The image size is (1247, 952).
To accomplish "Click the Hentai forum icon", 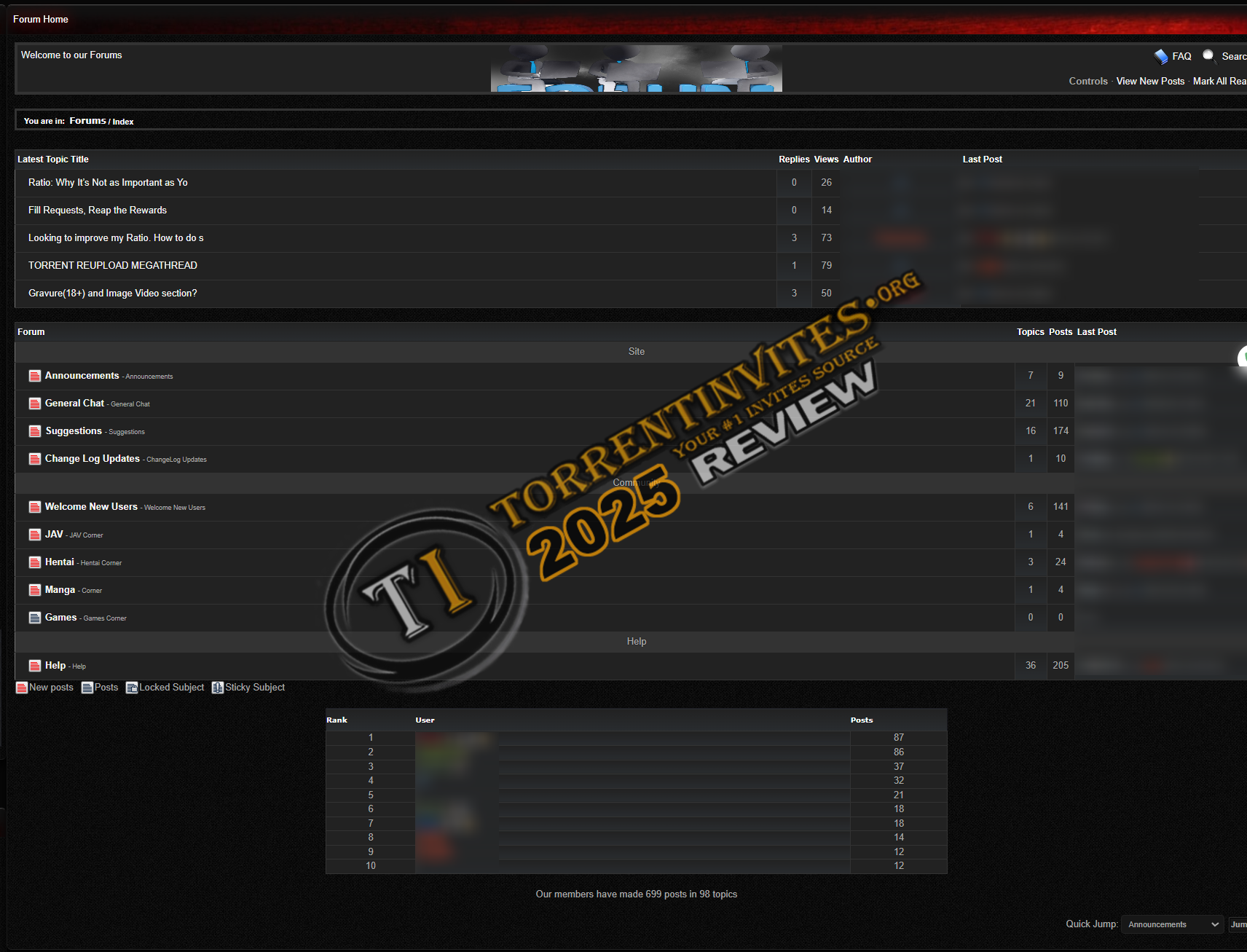I will 34,562.
